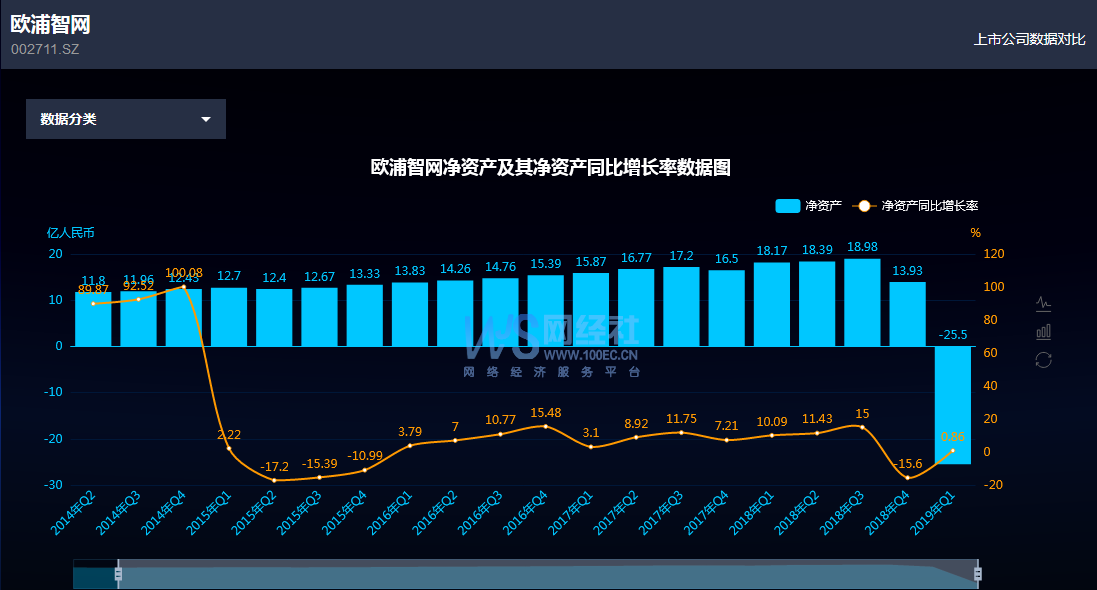Click the 18.39 bar value label
The height and width of the screenshot is (590, 1097).
tap(817, 250)
